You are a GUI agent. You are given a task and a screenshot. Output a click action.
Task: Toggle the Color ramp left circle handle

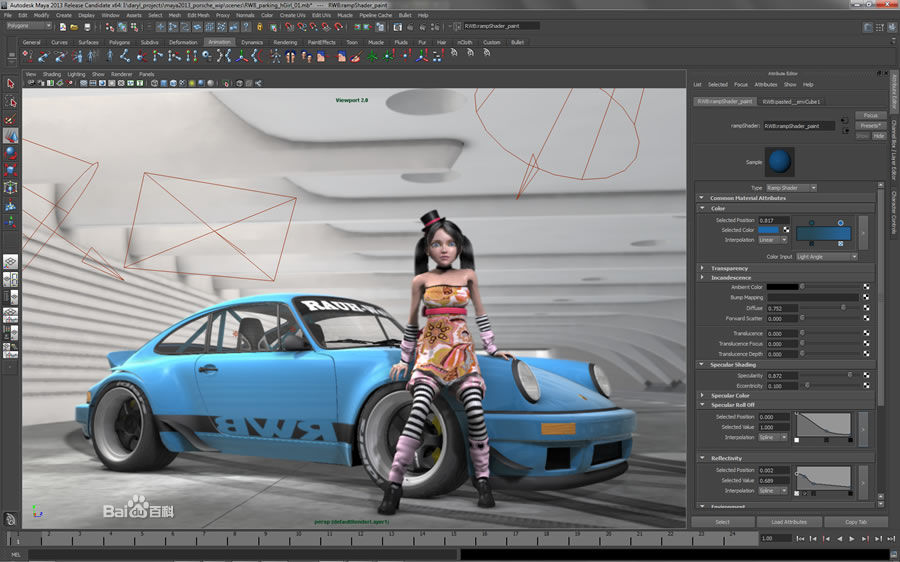(x=812, y=223)
